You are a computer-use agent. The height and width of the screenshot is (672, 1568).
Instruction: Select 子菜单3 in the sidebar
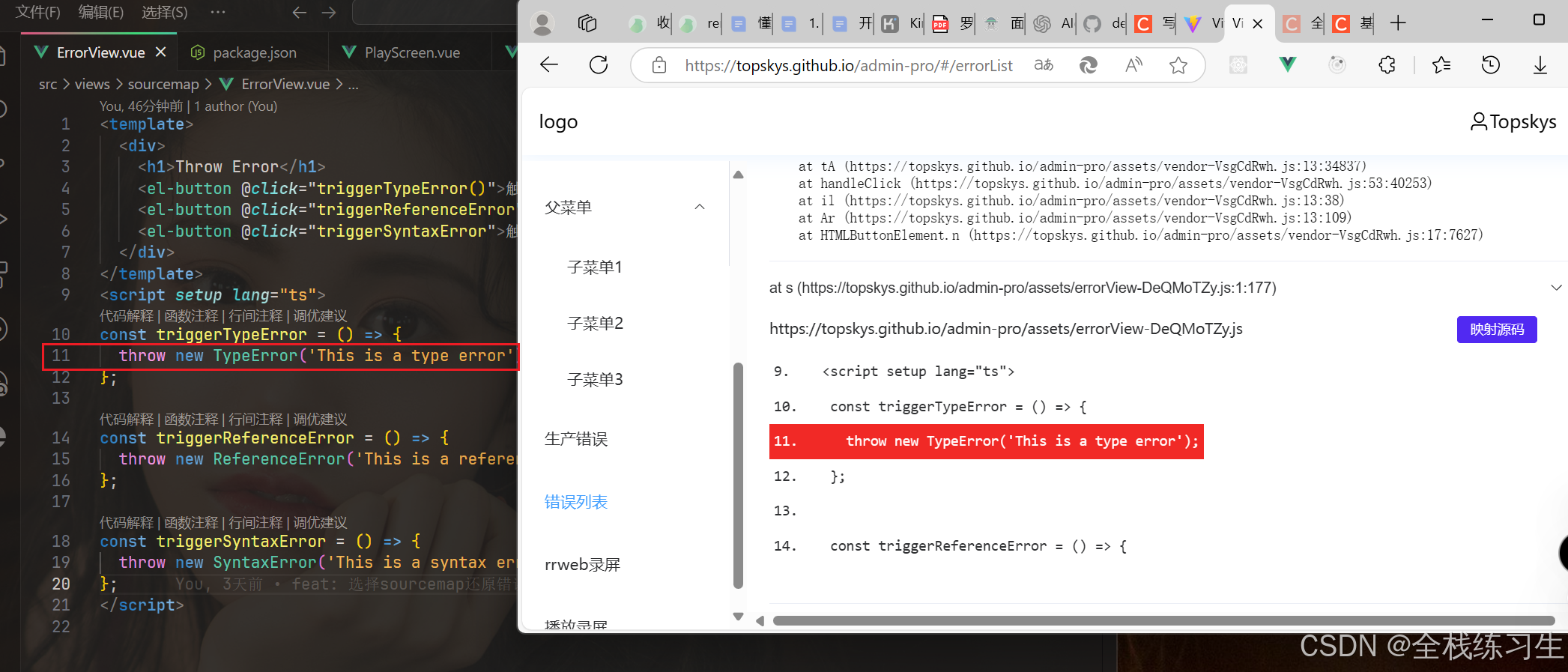pos(595,379)
